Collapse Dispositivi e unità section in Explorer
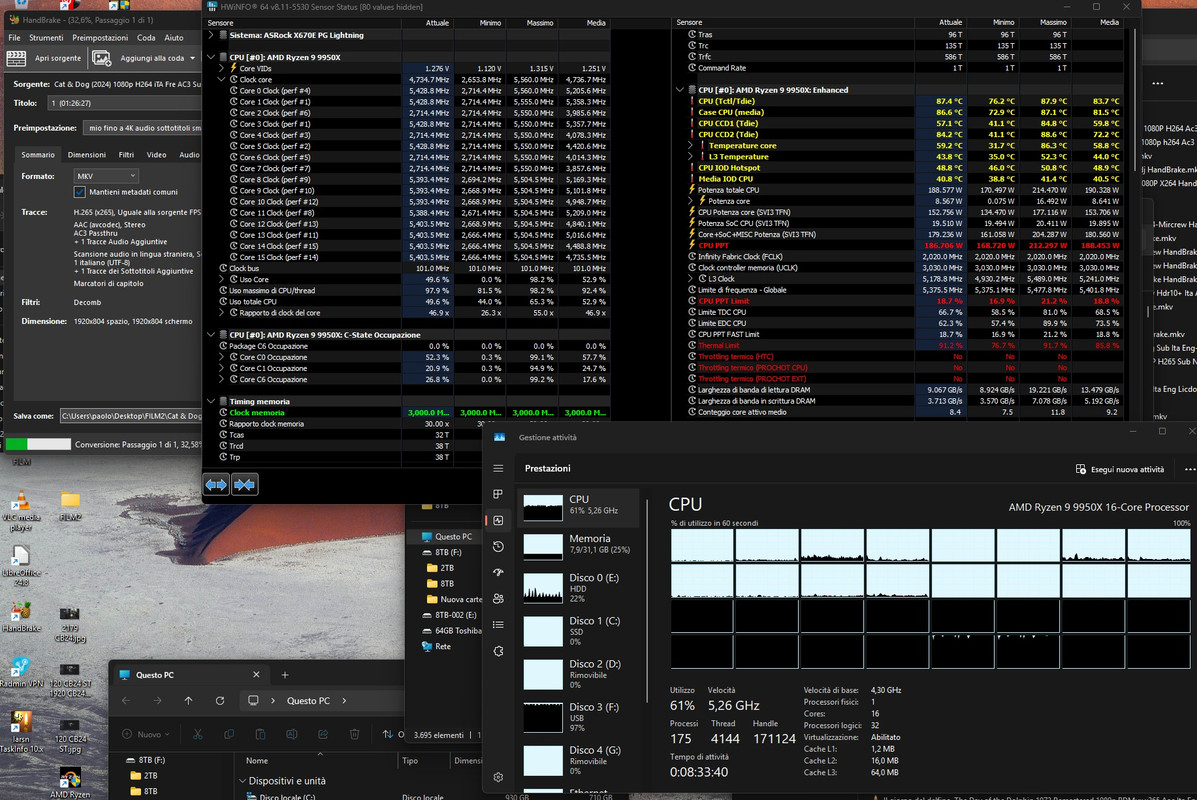Screen dimensions: 1197x800 (243, 781)
